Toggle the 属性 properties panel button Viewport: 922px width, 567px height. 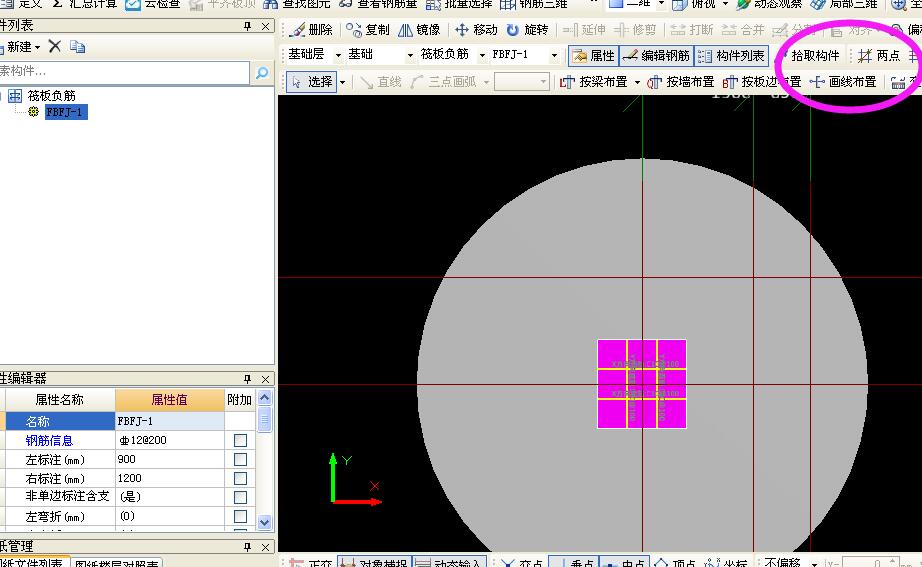point(593,55)
